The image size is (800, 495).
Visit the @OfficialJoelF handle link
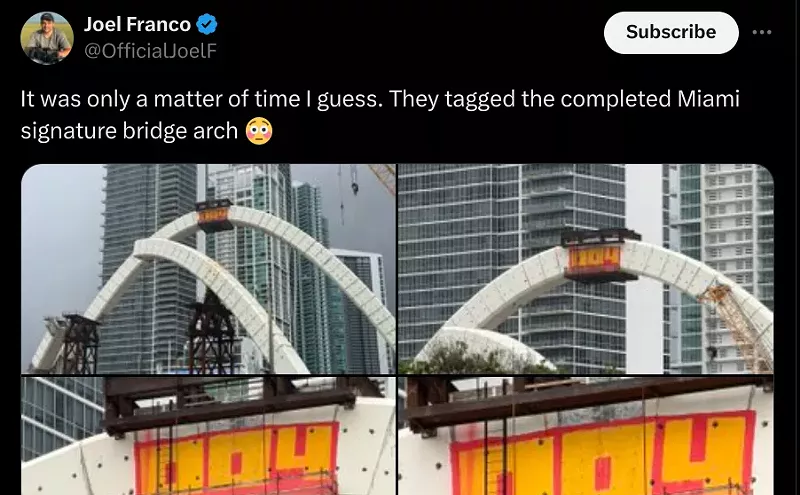pos(151,51)
